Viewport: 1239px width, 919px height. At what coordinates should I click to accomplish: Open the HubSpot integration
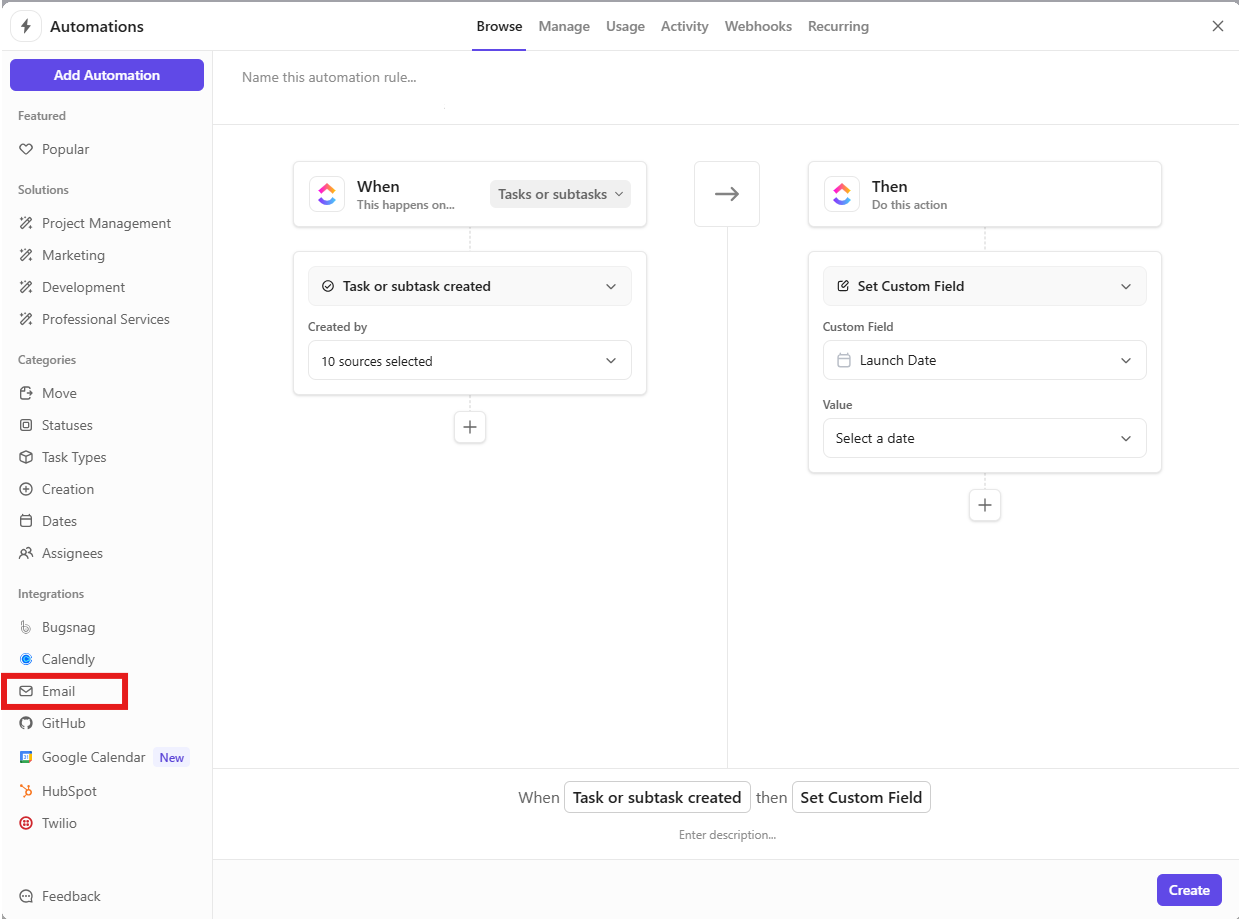click(68, 791)
